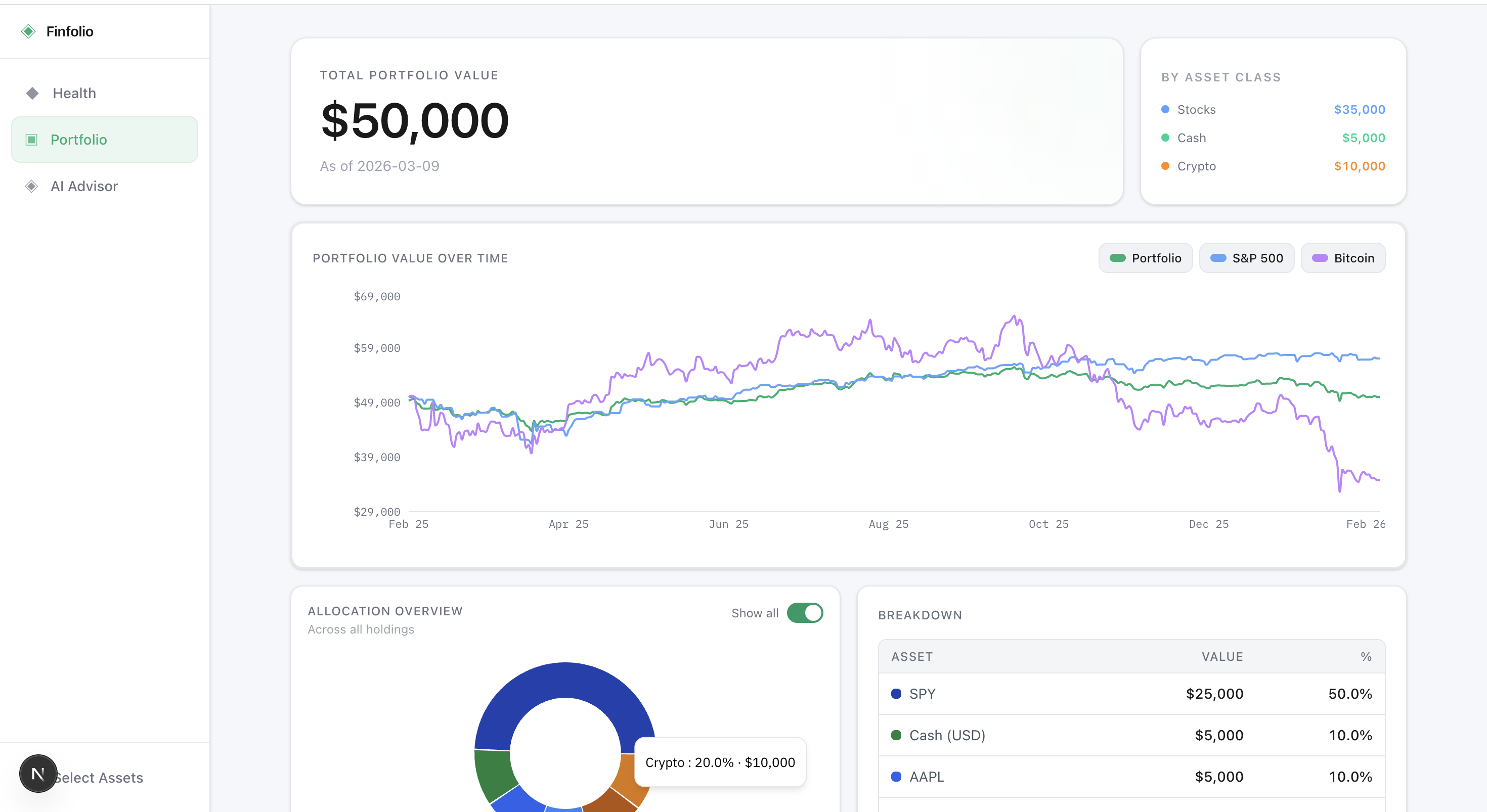The height and width of the screenshot is (812, 1487).
Task: Open AI Advisor via its diamond icon
Action: (x=32, y=186)
